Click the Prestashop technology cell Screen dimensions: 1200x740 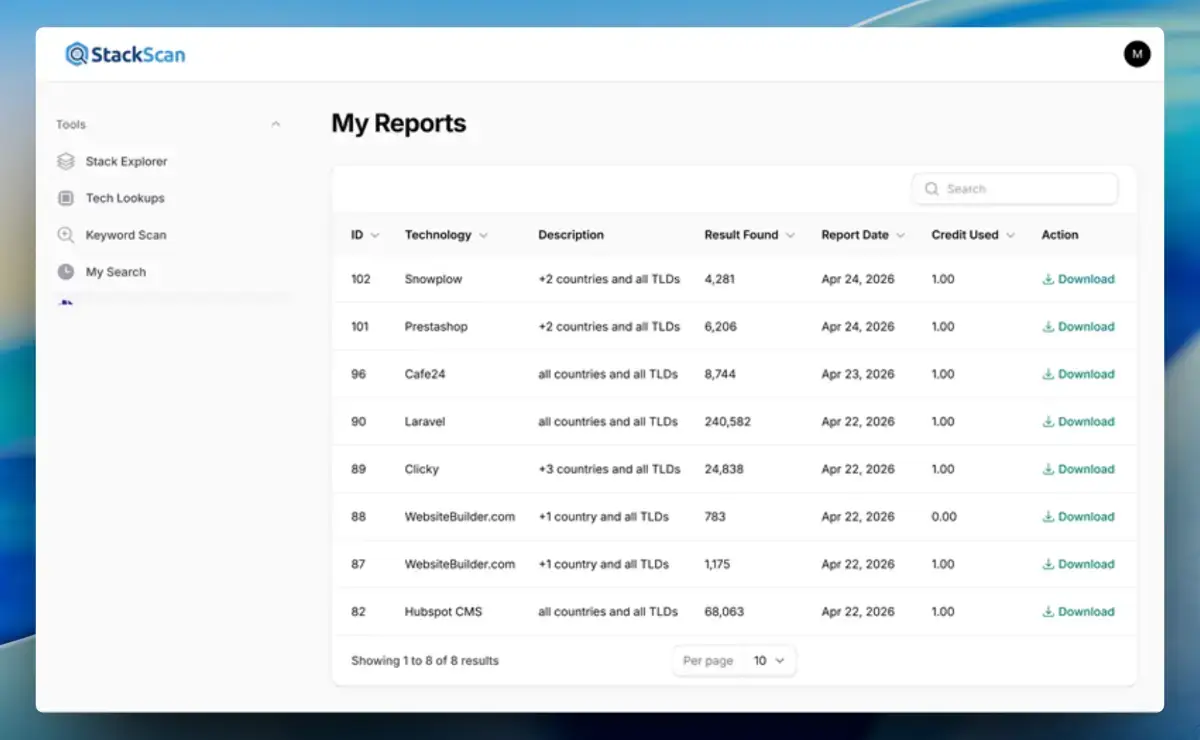point(436,327)
